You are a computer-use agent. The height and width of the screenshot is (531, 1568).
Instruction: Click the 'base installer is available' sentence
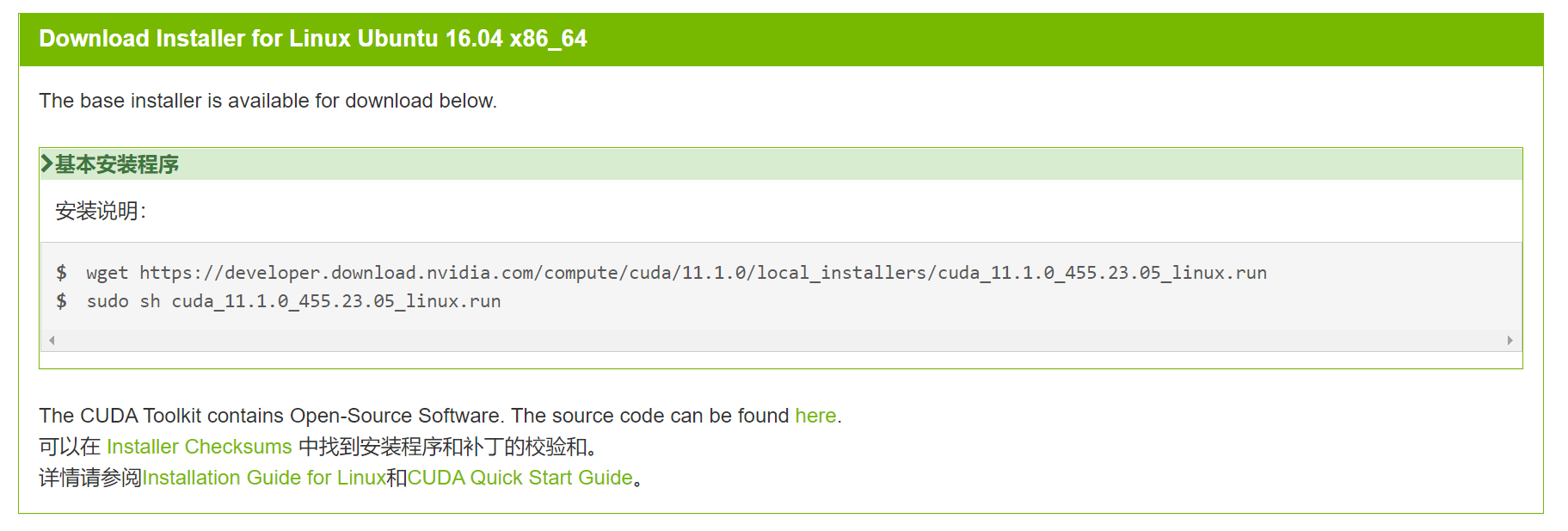(x=267, y=101)
